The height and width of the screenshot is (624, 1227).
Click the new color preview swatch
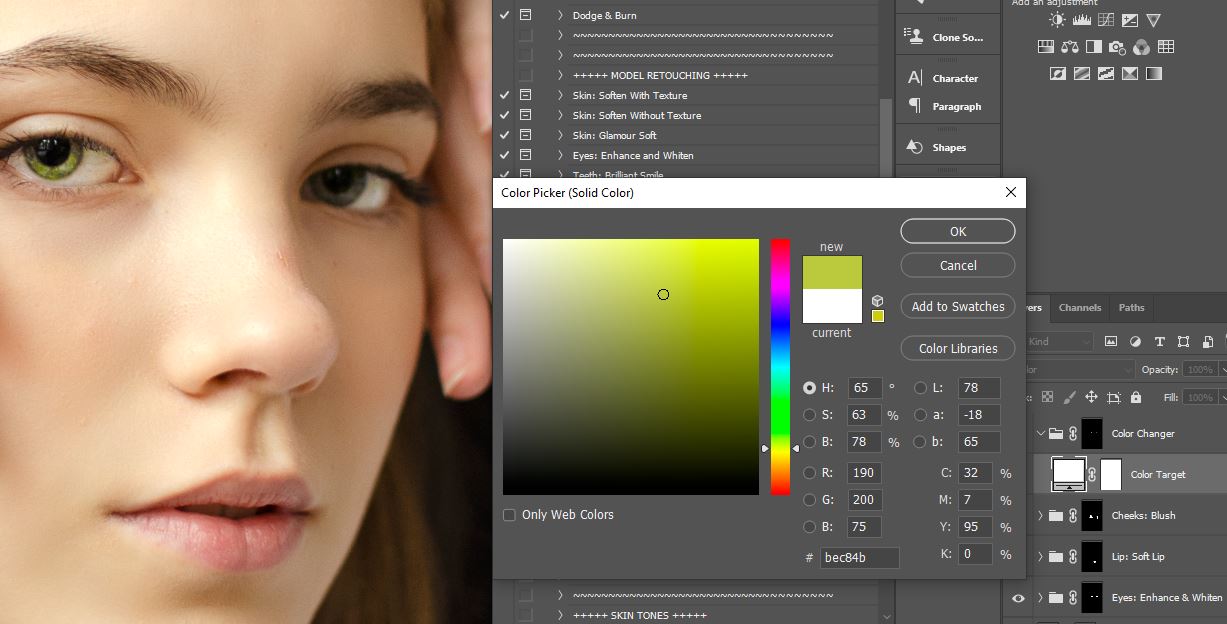832,272
